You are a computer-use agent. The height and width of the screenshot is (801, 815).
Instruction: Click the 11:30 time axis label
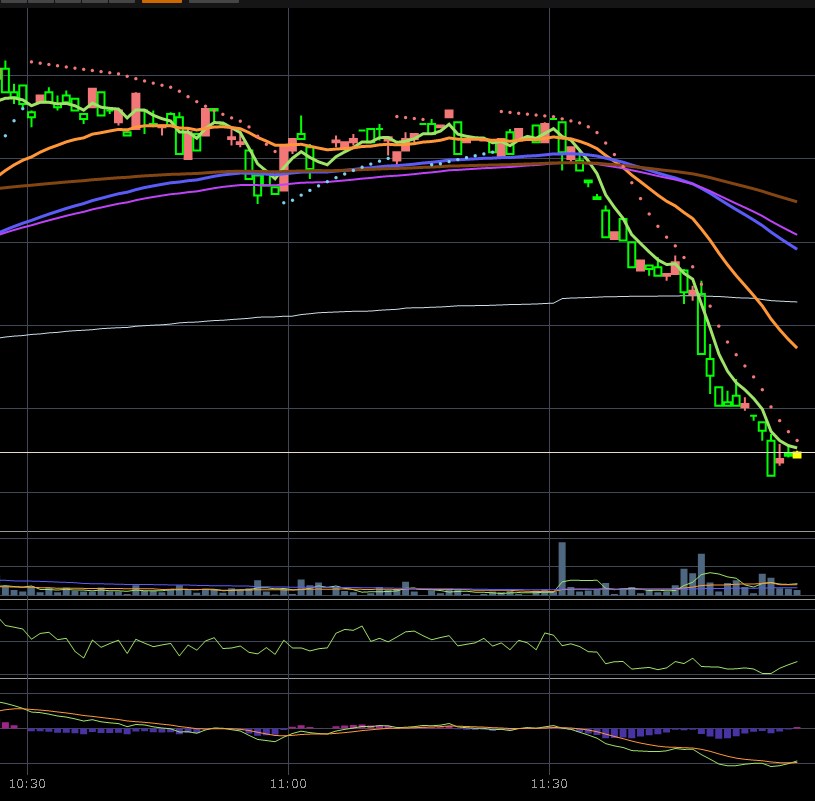tap(549, 784)
